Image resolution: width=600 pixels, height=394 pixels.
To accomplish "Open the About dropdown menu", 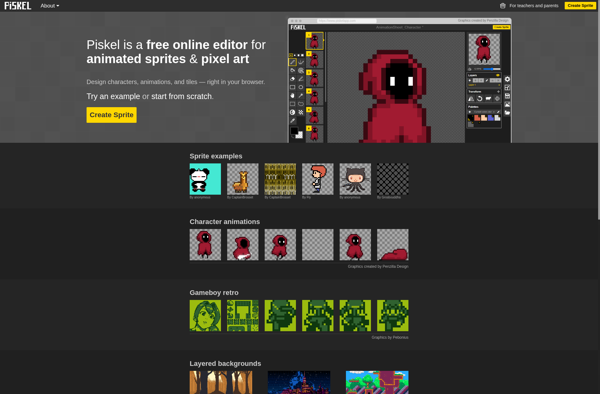I will click(x=50, y=6).
